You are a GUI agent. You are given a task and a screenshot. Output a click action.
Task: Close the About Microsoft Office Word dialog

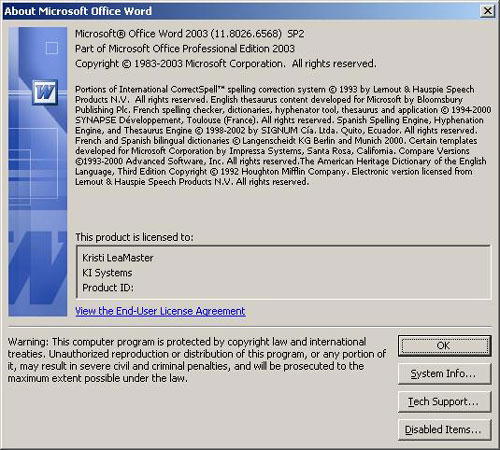click(x=487, y=11)
